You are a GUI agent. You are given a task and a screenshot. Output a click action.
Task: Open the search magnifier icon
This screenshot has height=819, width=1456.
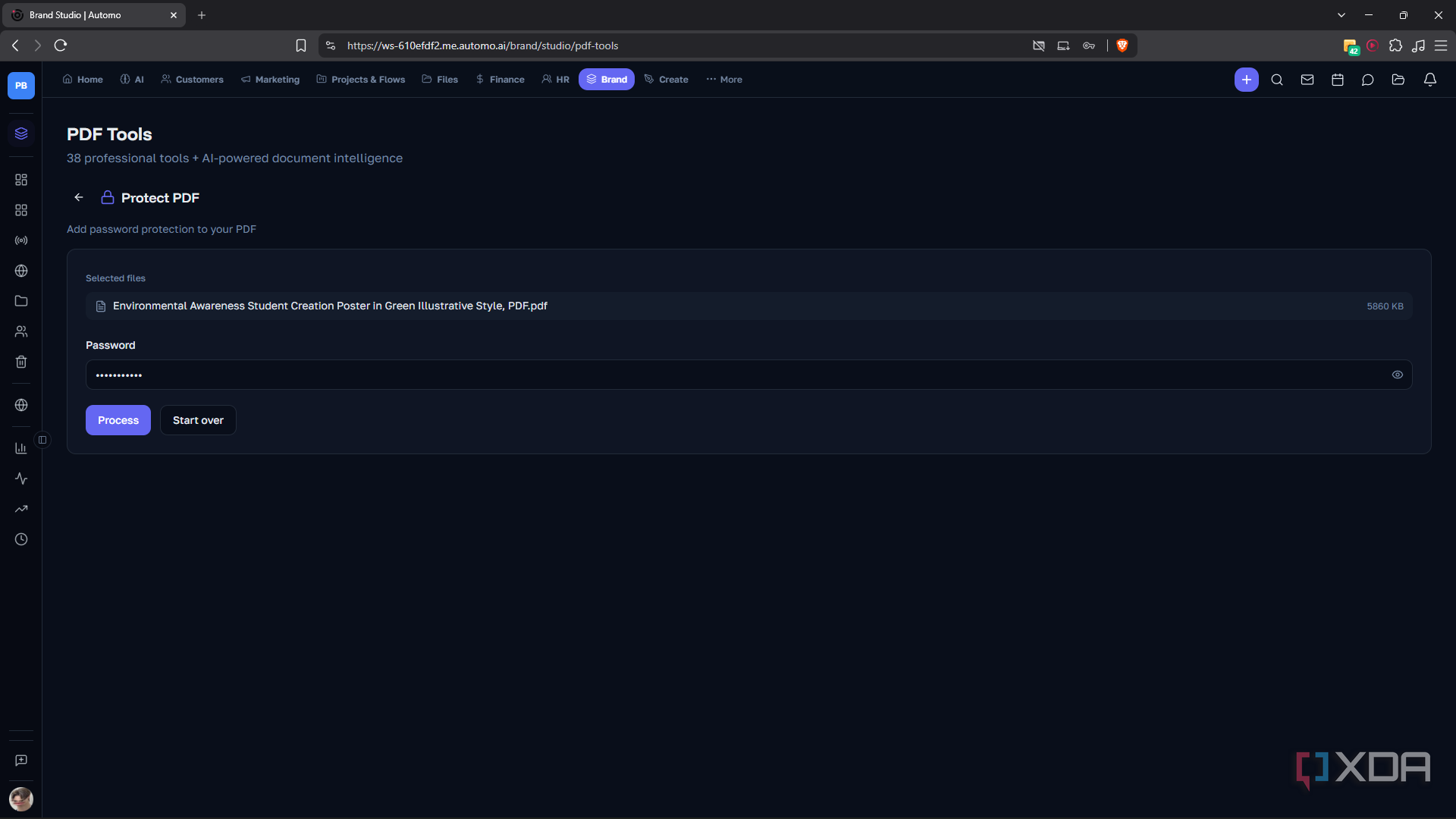[1277, 80]
